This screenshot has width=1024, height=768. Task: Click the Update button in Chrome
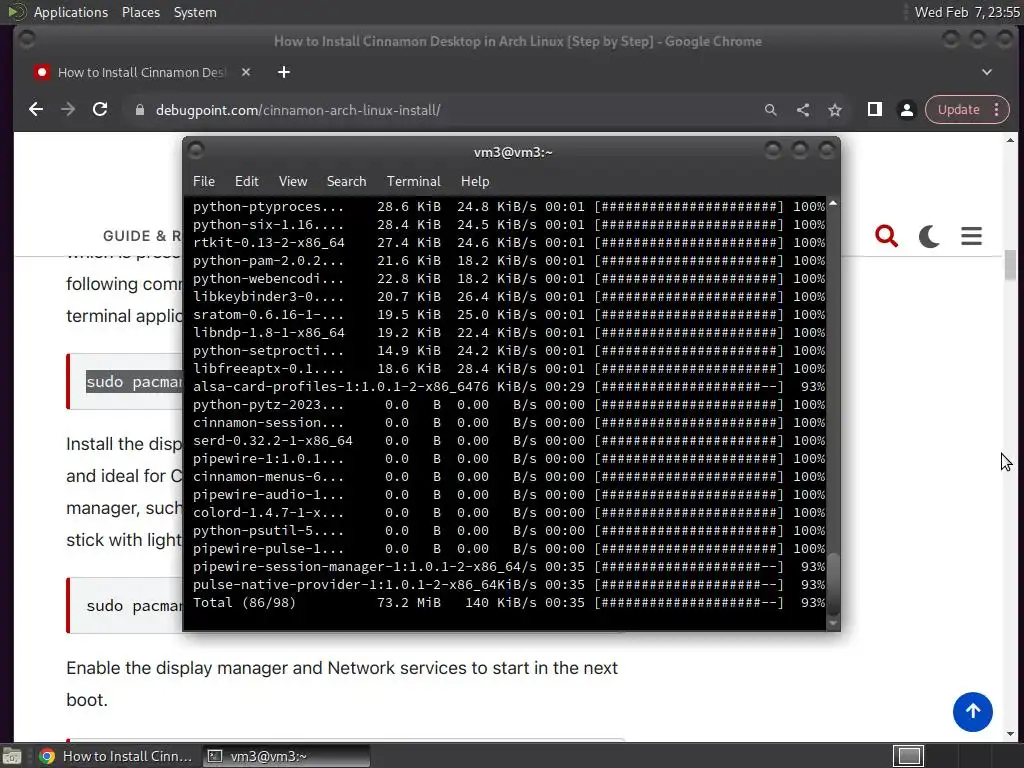pos(958,110)
